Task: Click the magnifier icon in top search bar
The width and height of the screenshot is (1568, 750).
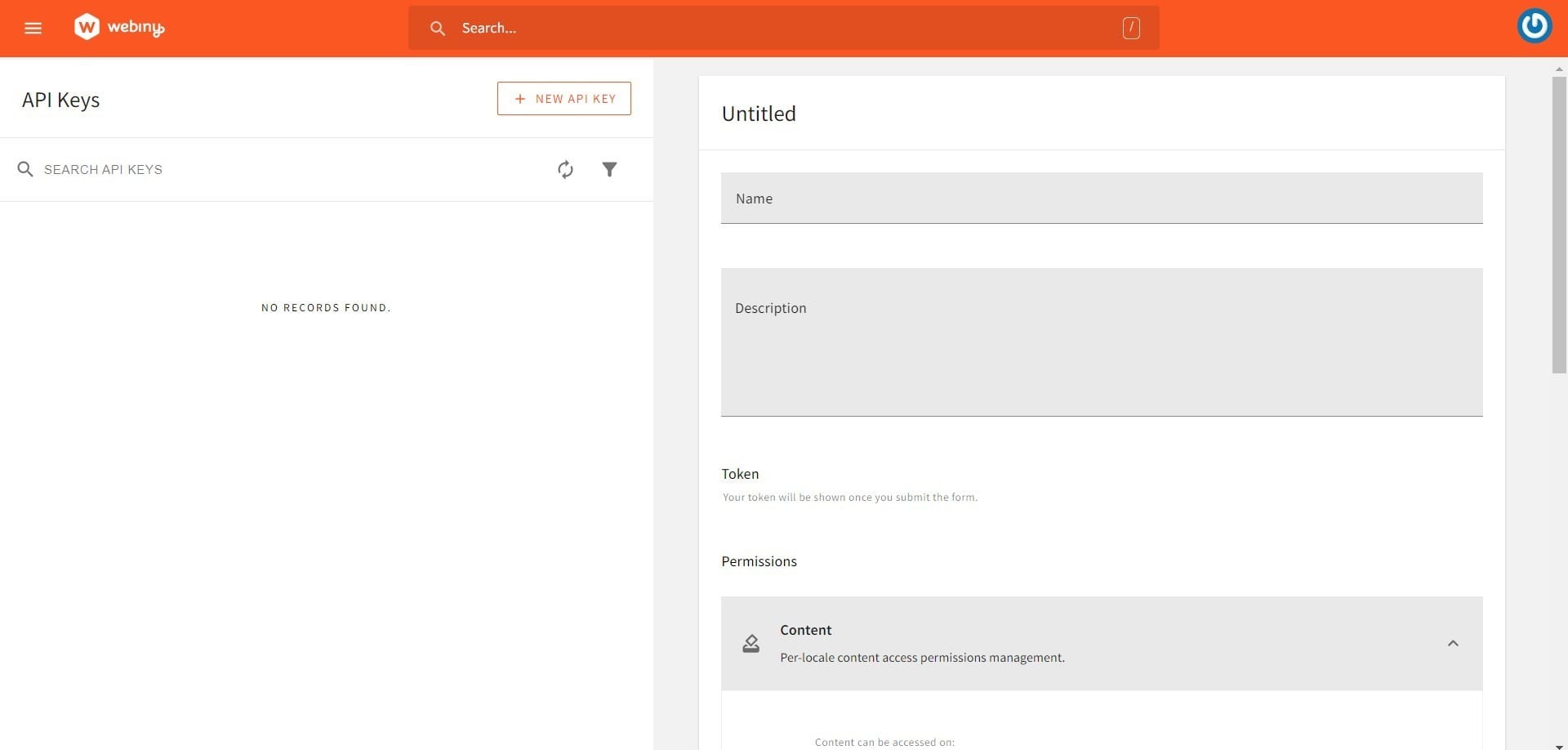Action: [438, 29]
